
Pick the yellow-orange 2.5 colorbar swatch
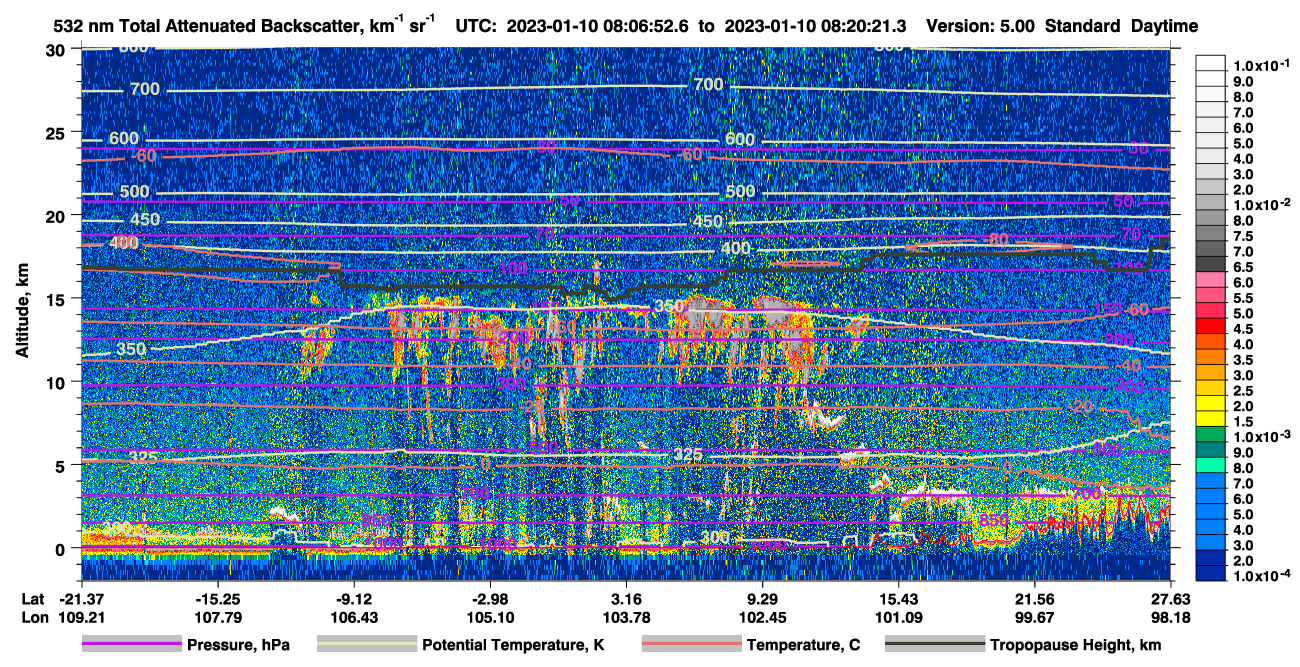(x=1210, y=389)
